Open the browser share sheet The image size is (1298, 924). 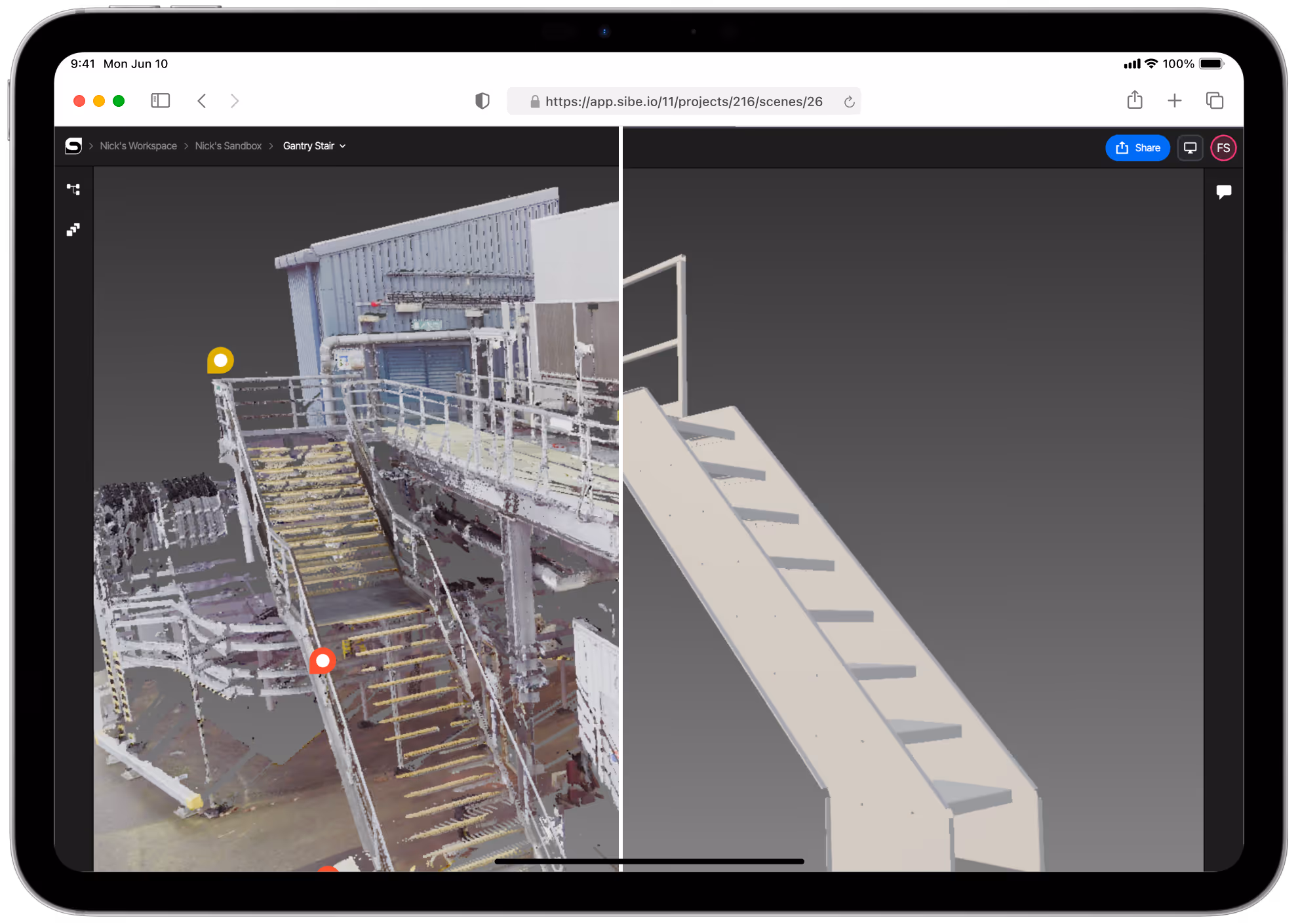tap(1135, 100)
